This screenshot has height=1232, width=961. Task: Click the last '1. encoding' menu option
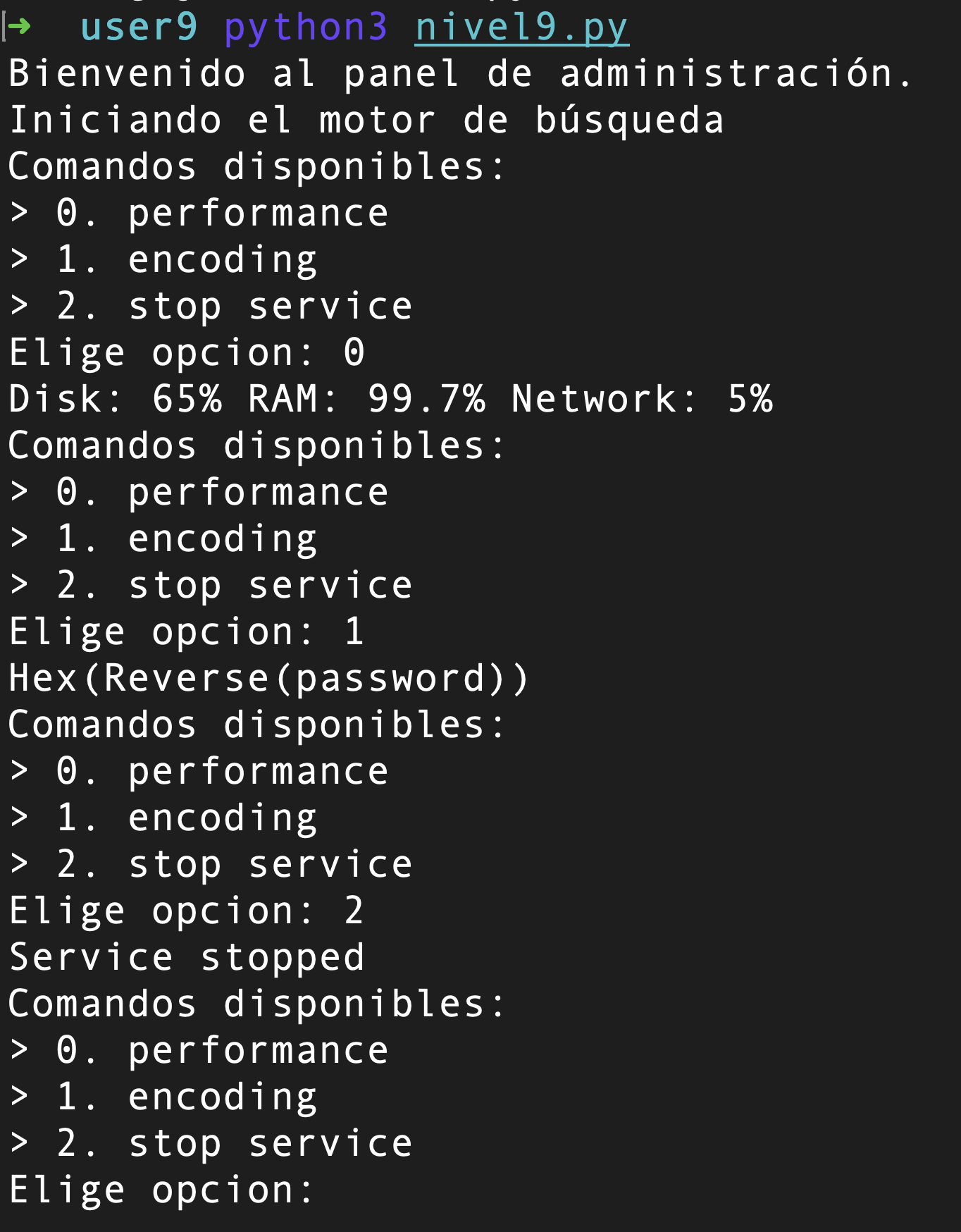(187, 1097)
